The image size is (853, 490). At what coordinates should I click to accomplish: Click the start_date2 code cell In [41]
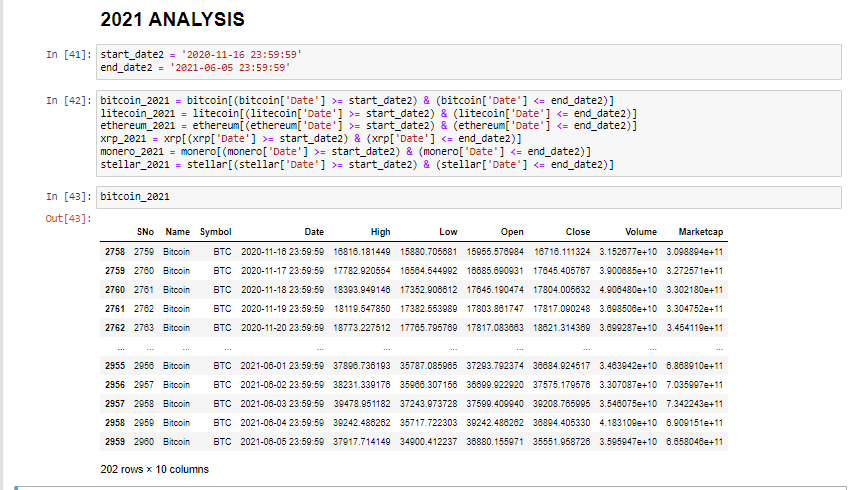468,61
